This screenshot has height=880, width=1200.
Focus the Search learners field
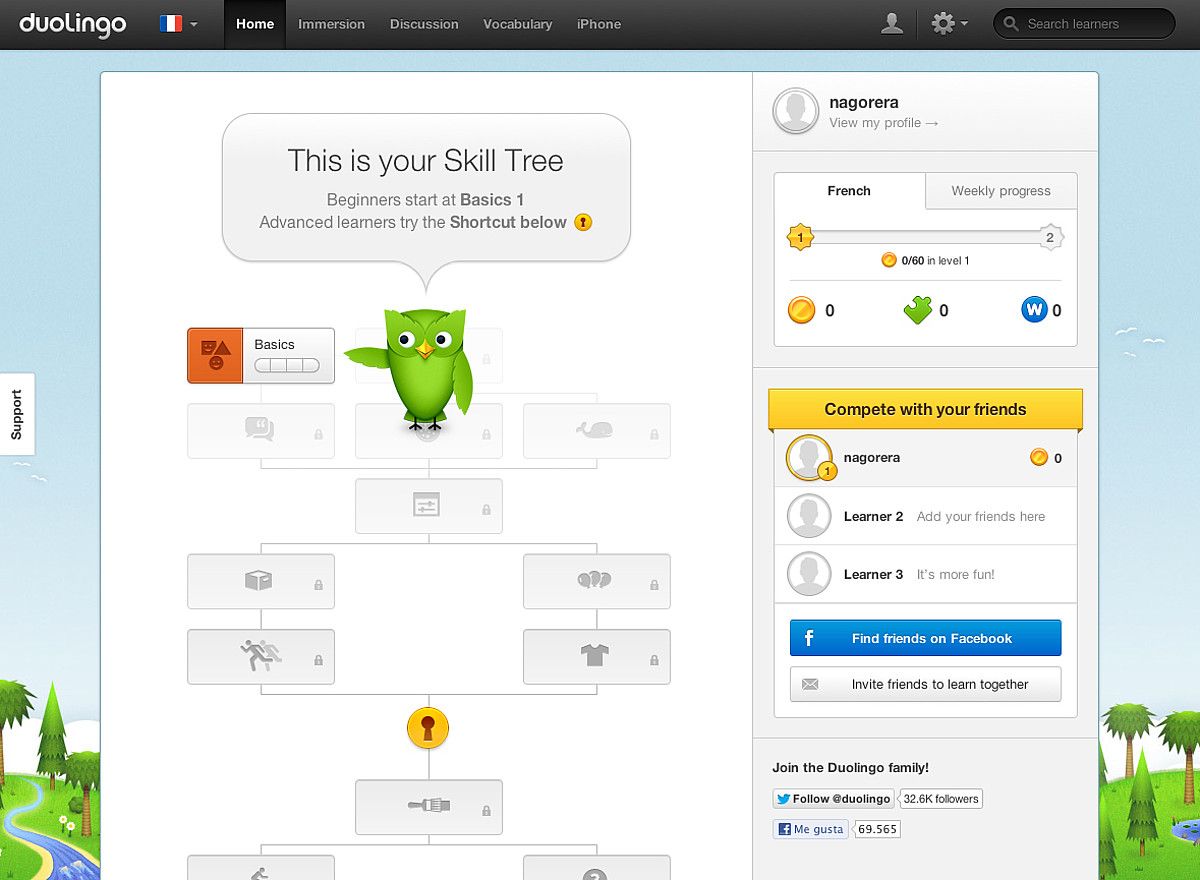point(1084,24)
